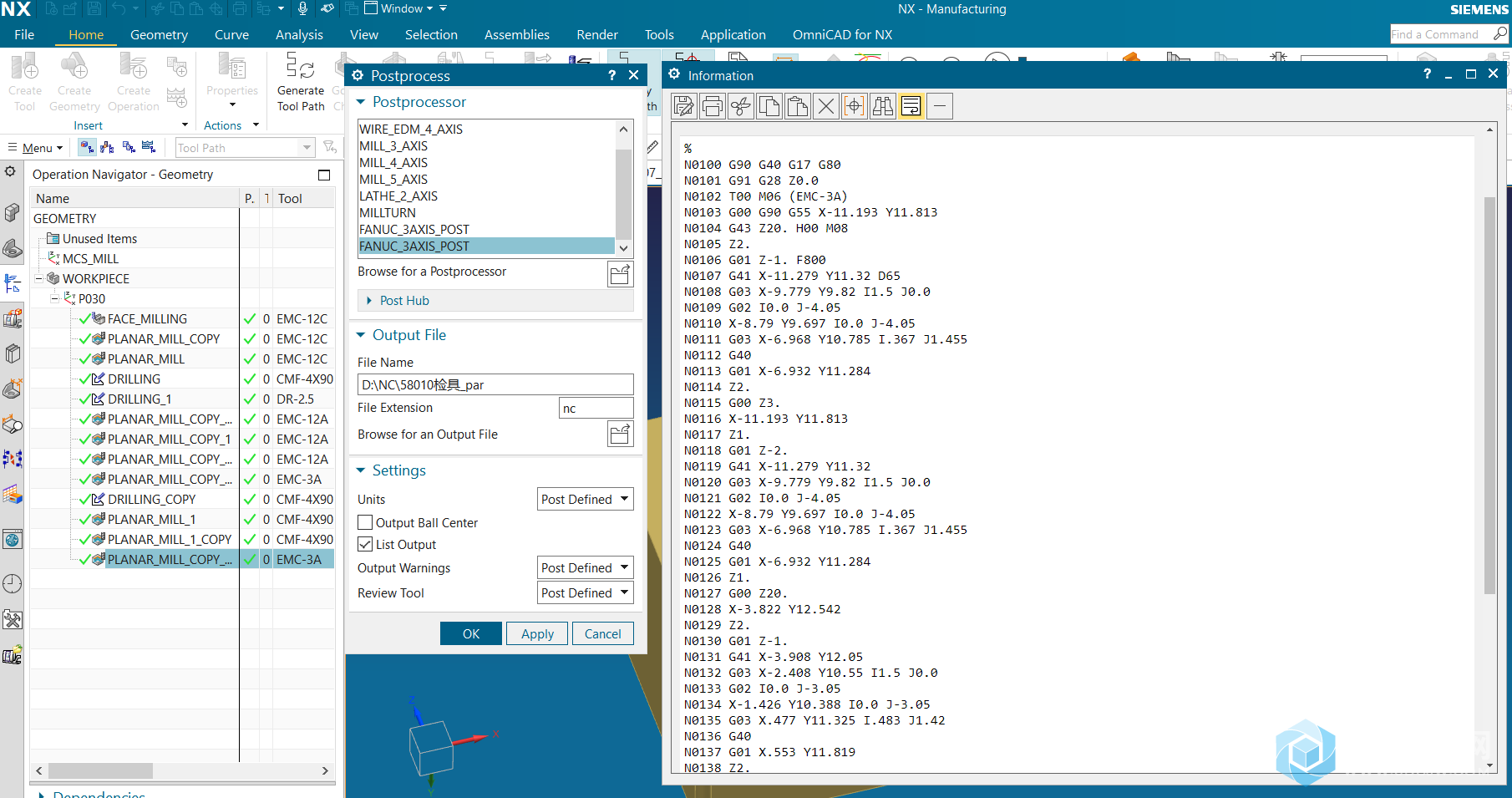Click the Information window vertical scrollbar thumb
Image resolution: width=1512 pixels, height=798 pixels.
(x=1489, y=395)
